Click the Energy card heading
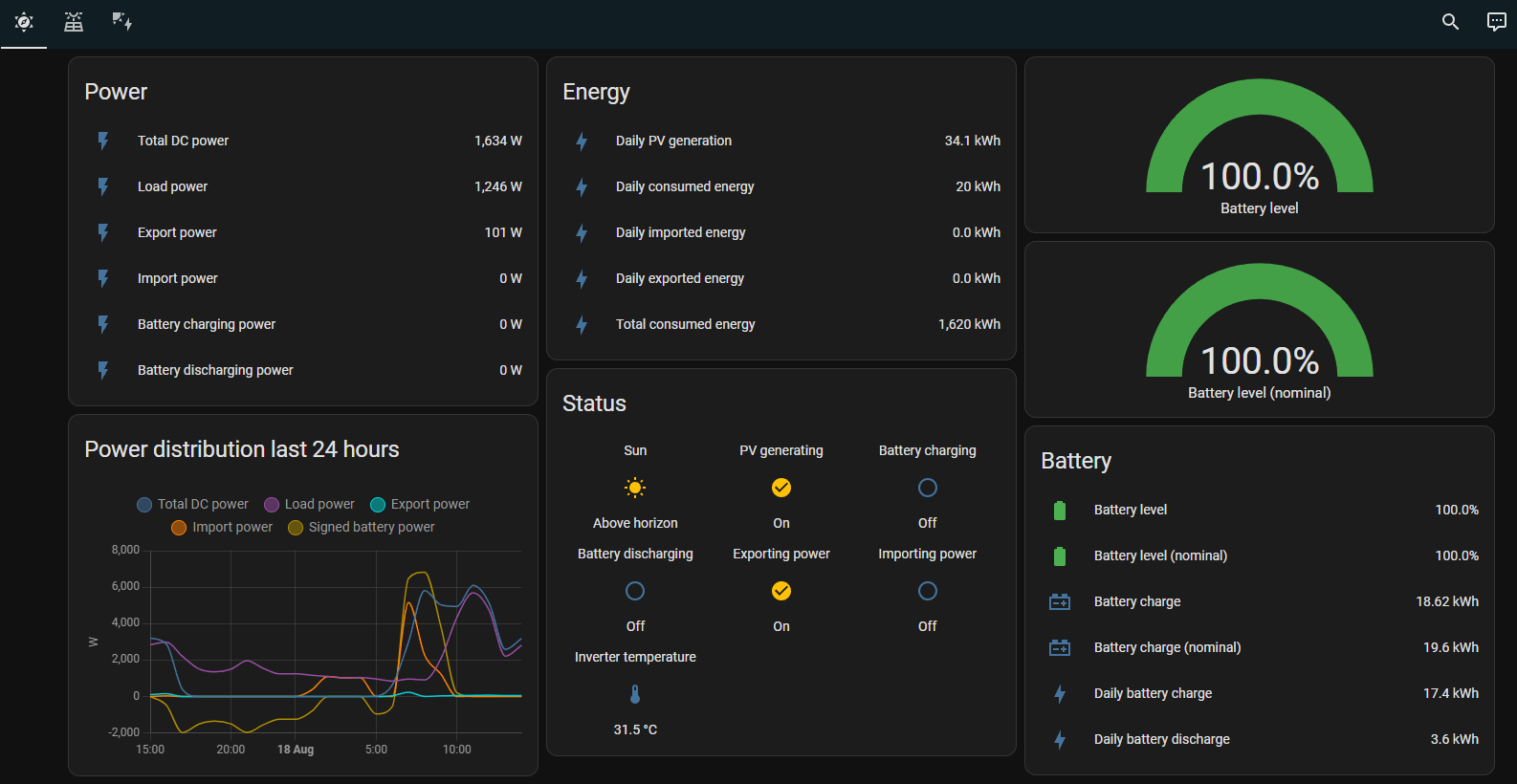This screenshot has width=1517, height=784. (x=596, y=92)
